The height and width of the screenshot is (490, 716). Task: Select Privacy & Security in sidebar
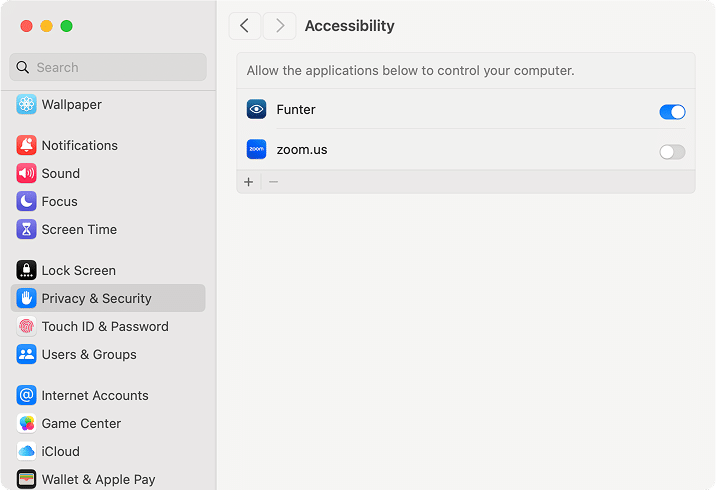point(108,298)
